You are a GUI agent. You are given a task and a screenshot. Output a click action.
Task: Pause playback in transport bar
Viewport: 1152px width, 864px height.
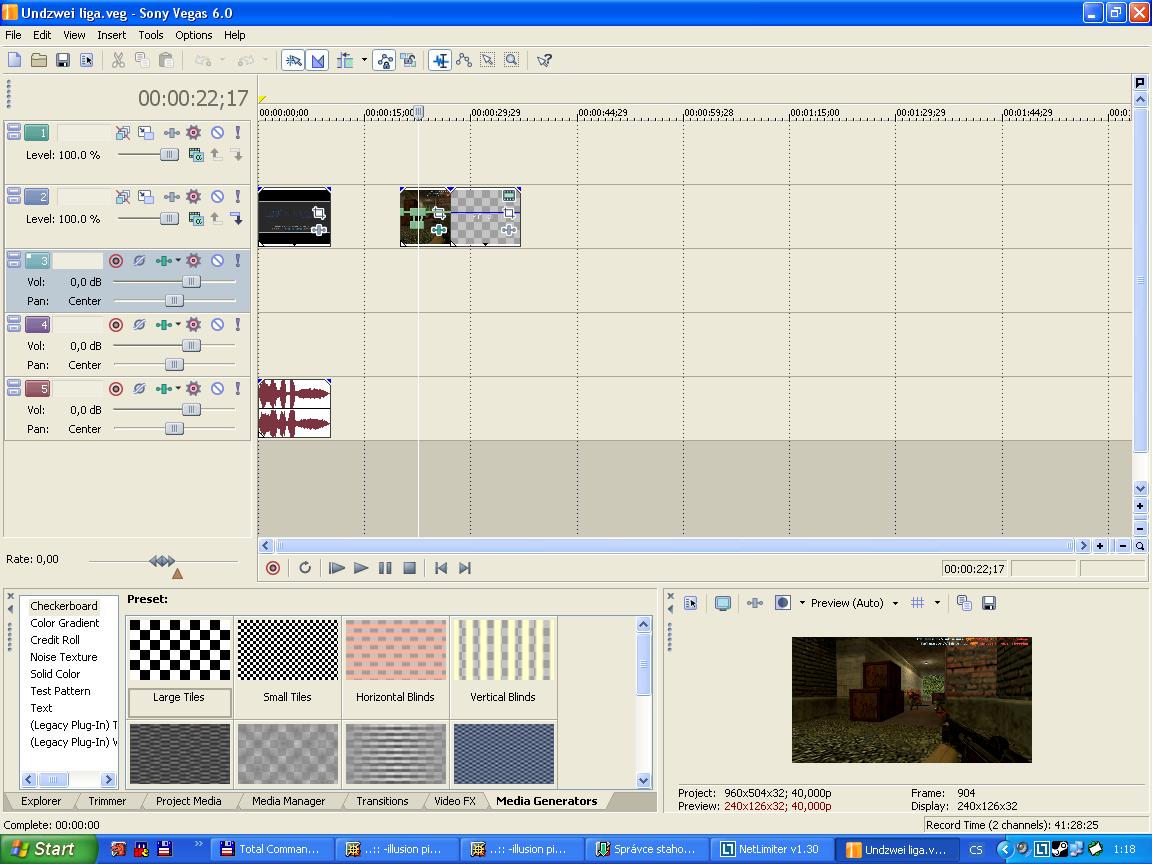(x=385, y=568)
